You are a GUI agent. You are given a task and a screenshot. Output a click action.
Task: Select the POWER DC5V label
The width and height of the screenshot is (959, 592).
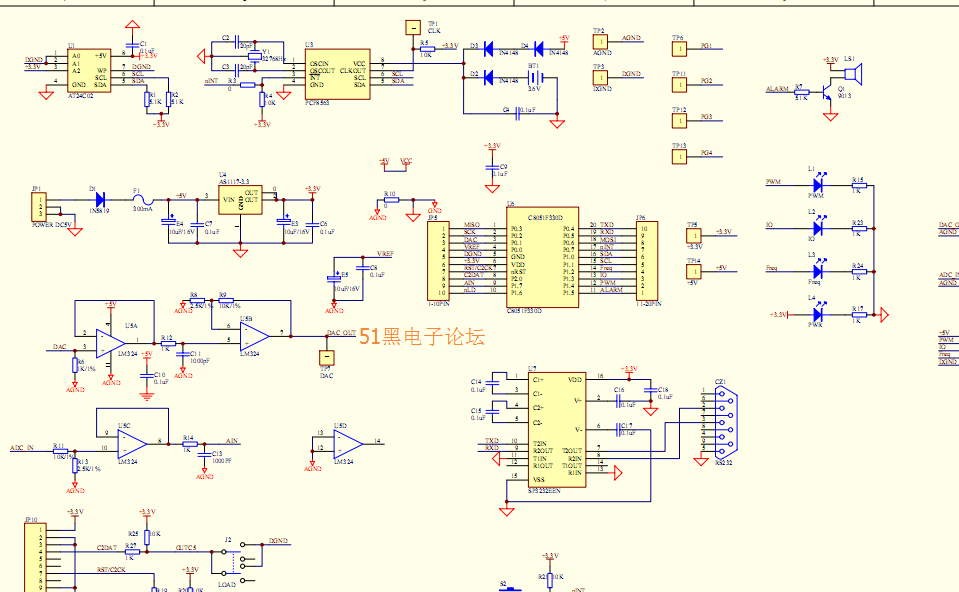[52, 225]
